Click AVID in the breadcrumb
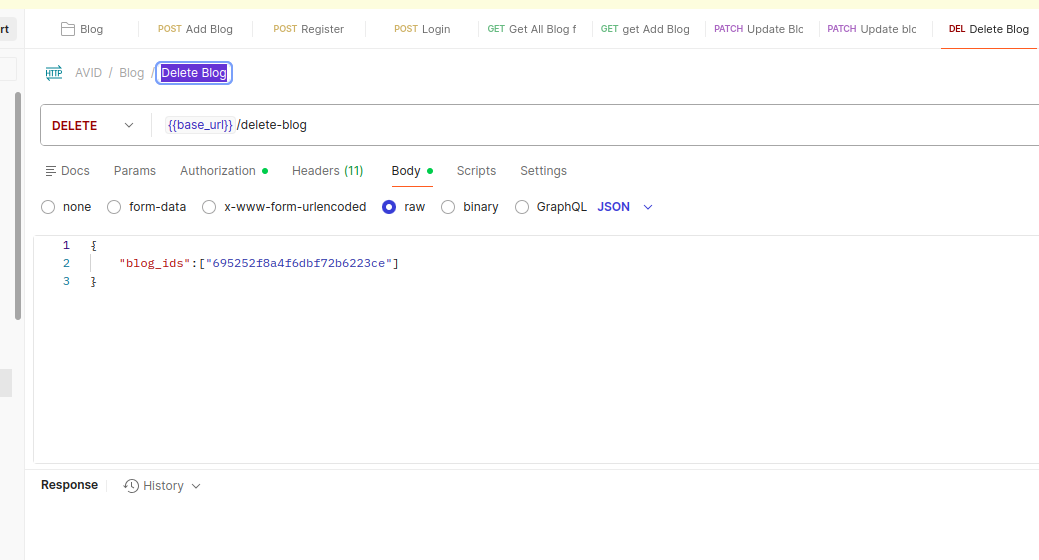The height and width of the screenshot is (560, 1039). click(x=88, y=73)
